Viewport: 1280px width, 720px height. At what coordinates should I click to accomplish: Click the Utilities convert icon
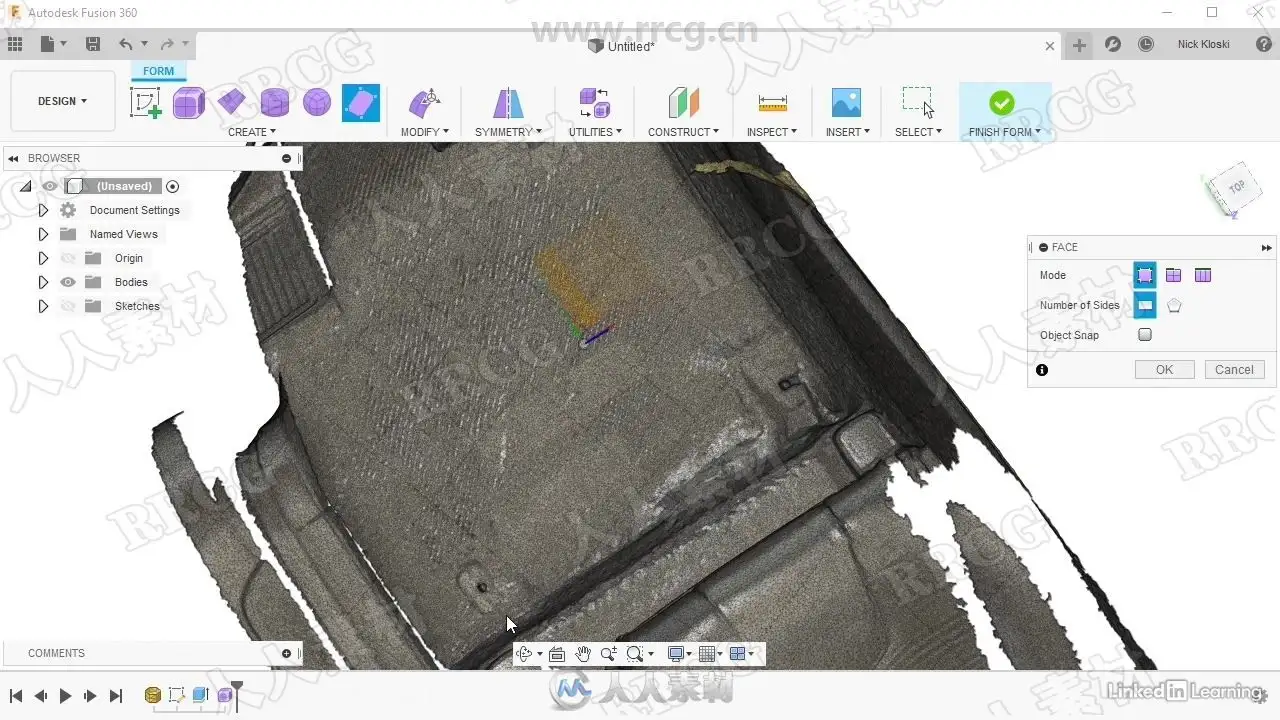(595, 103)
